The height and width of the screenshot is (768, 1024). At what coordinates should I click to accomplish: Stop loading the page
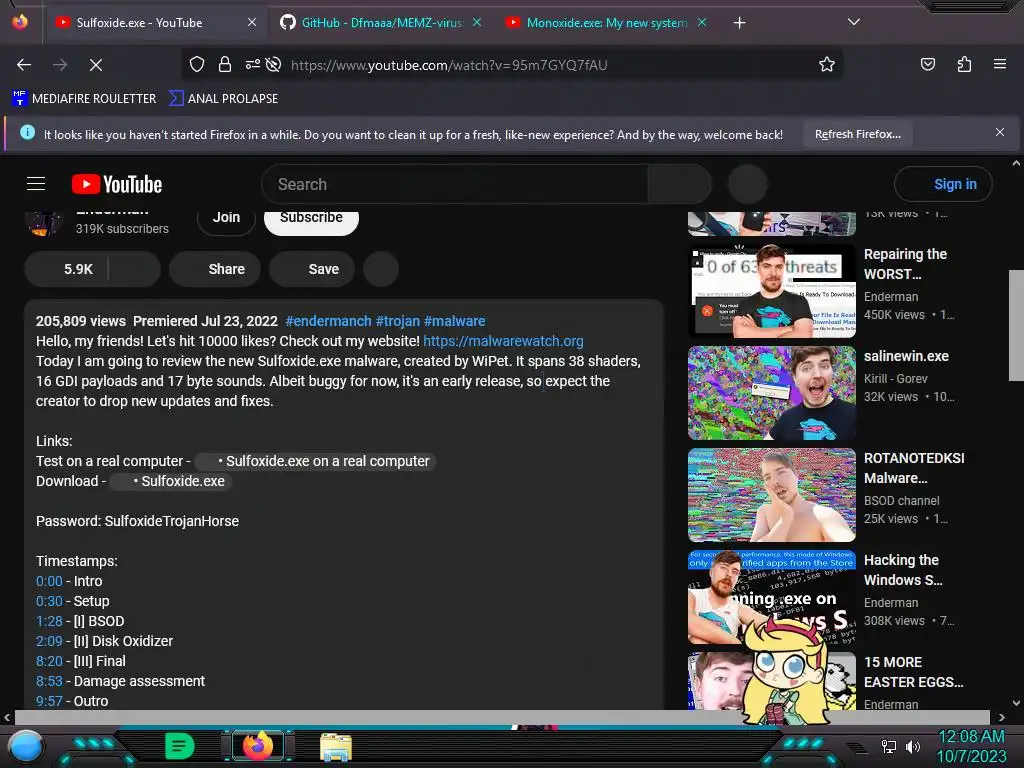tap(96, 65)
